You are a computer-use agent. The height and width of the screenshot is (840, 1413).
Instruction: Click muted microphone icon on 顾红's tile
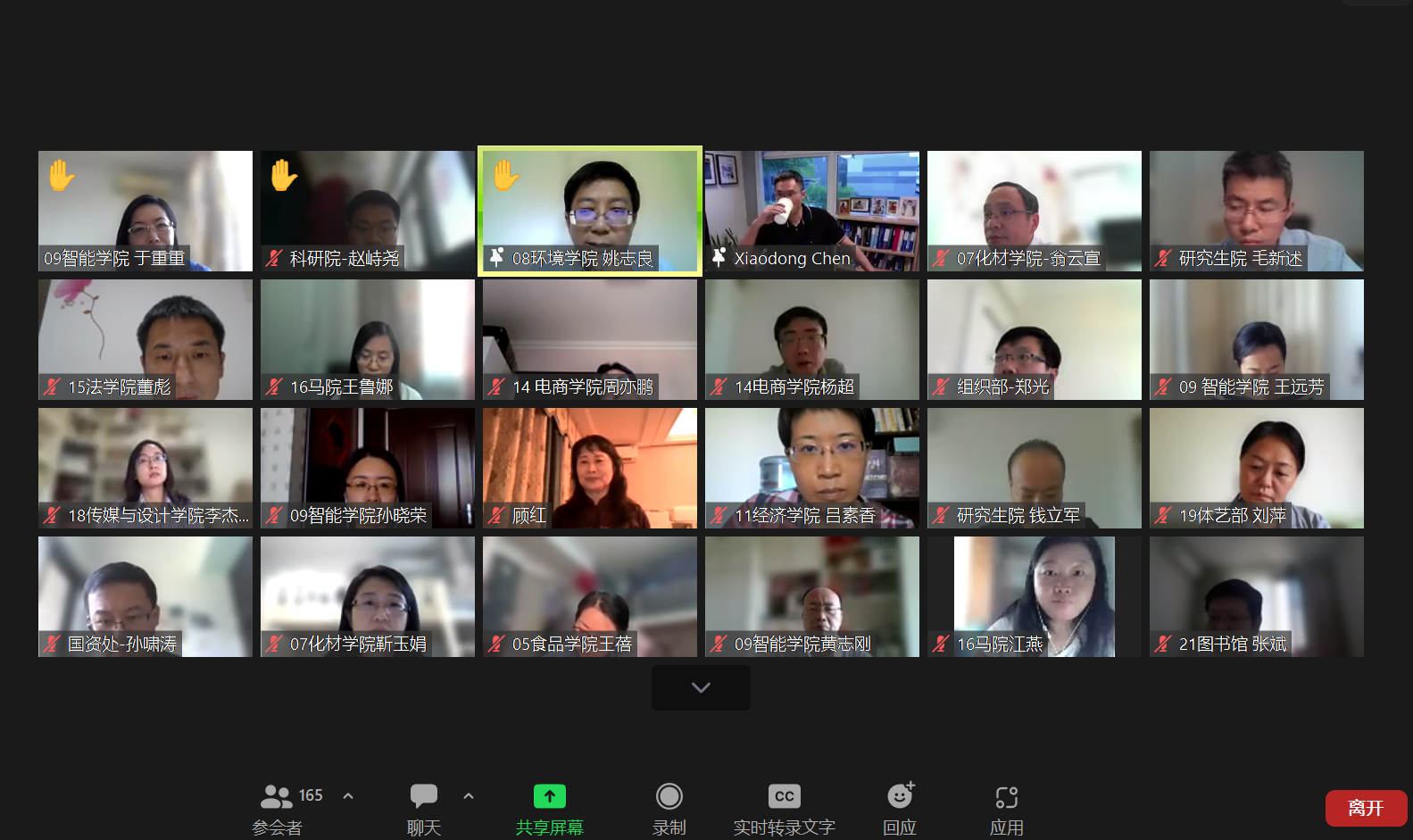pos(496,515)
